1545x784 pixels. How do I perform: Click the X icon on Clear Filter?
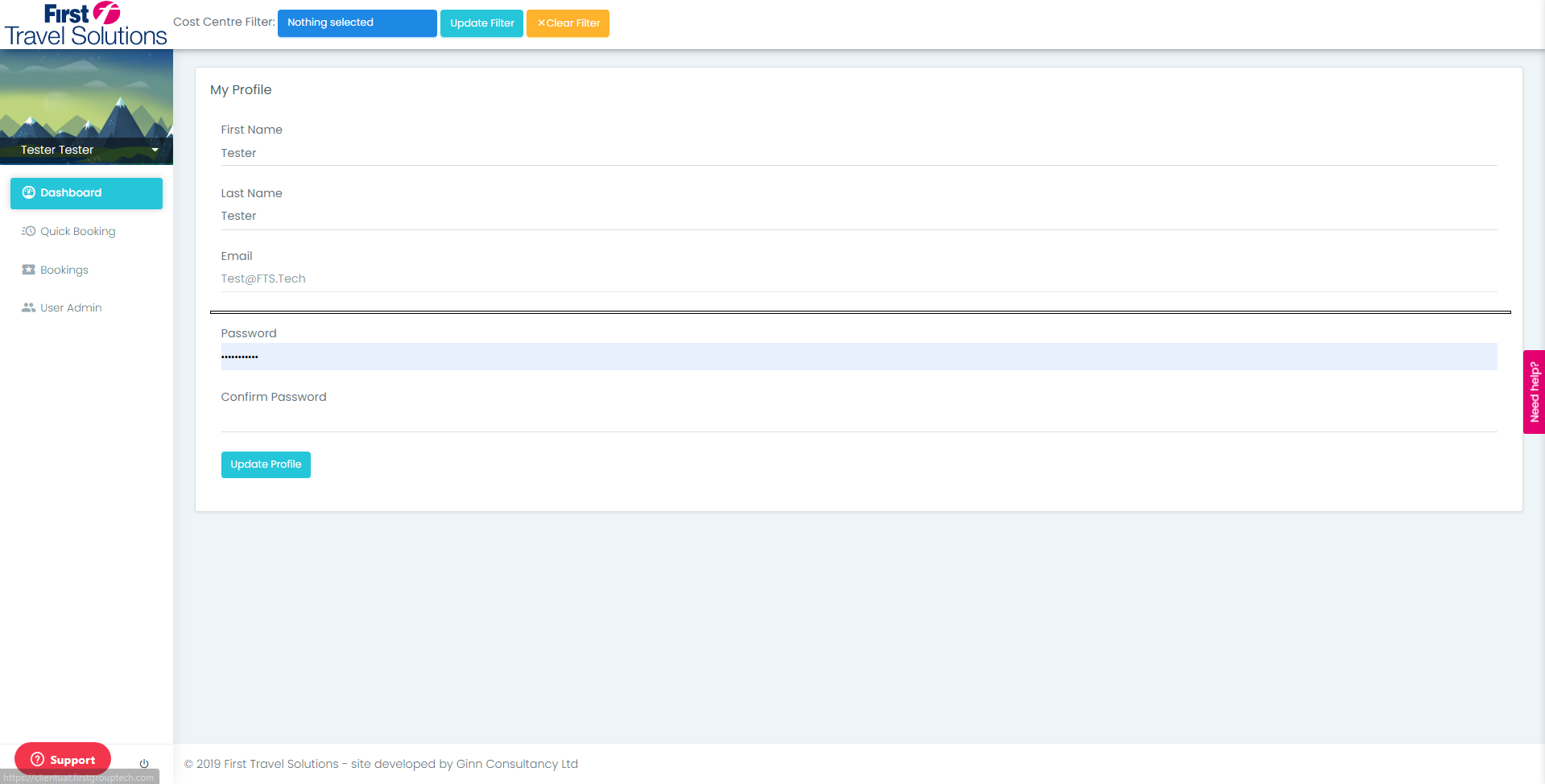[x=541, y=23]
